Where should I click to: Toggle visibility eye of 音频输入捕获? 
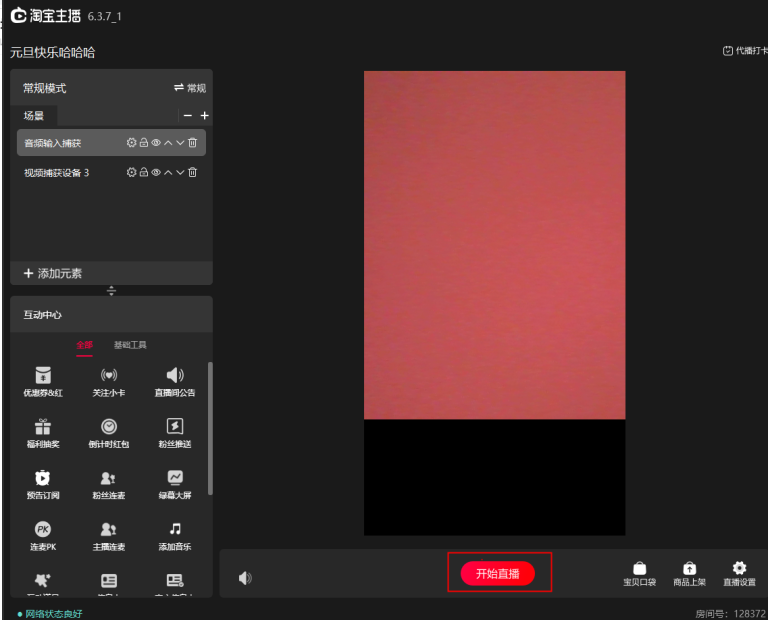(156, 143)
